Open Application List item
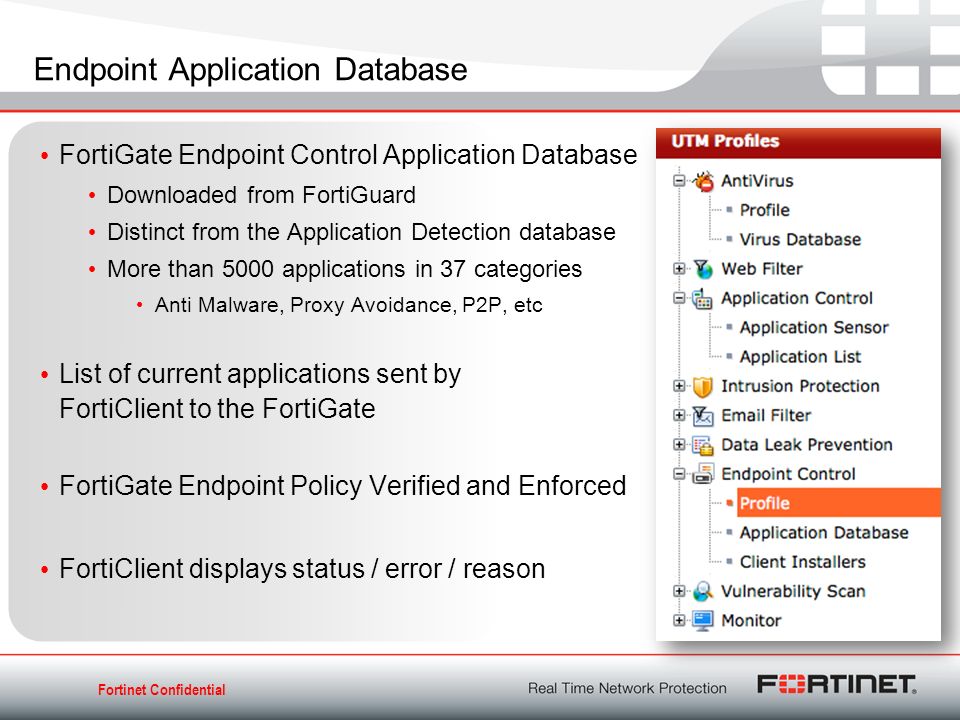This screenshot has height=720, width=960. tap(800, 357)
